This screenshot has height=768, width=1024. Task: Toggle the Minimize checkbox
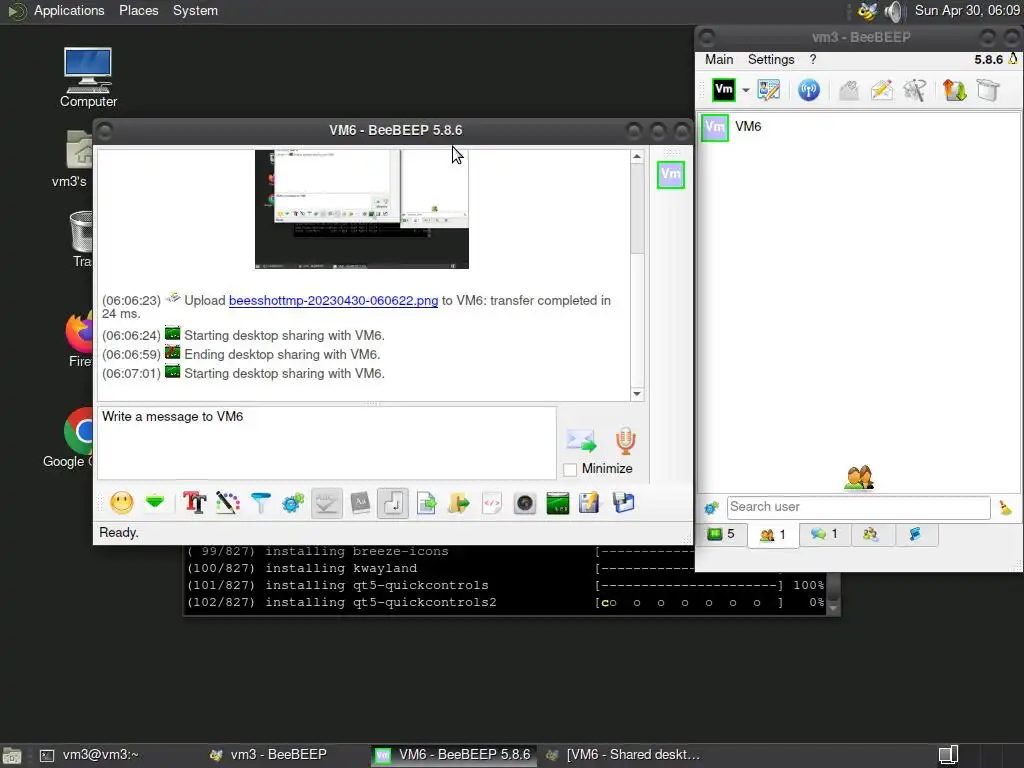click(570, 470)
